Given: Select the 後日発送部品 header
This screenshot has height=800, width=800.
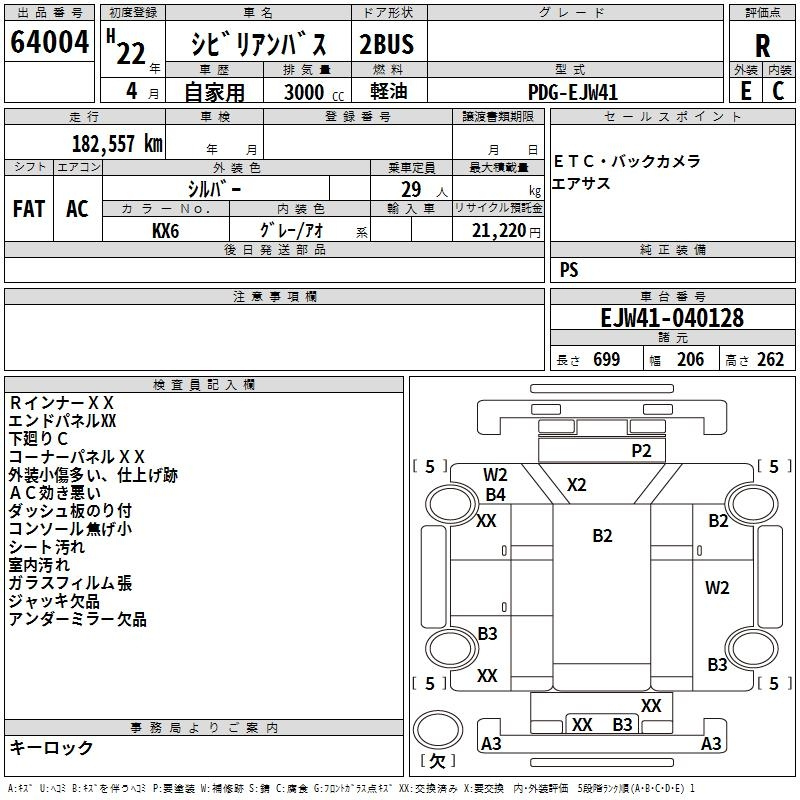Looking at the screenshot, I should point(274,249).
